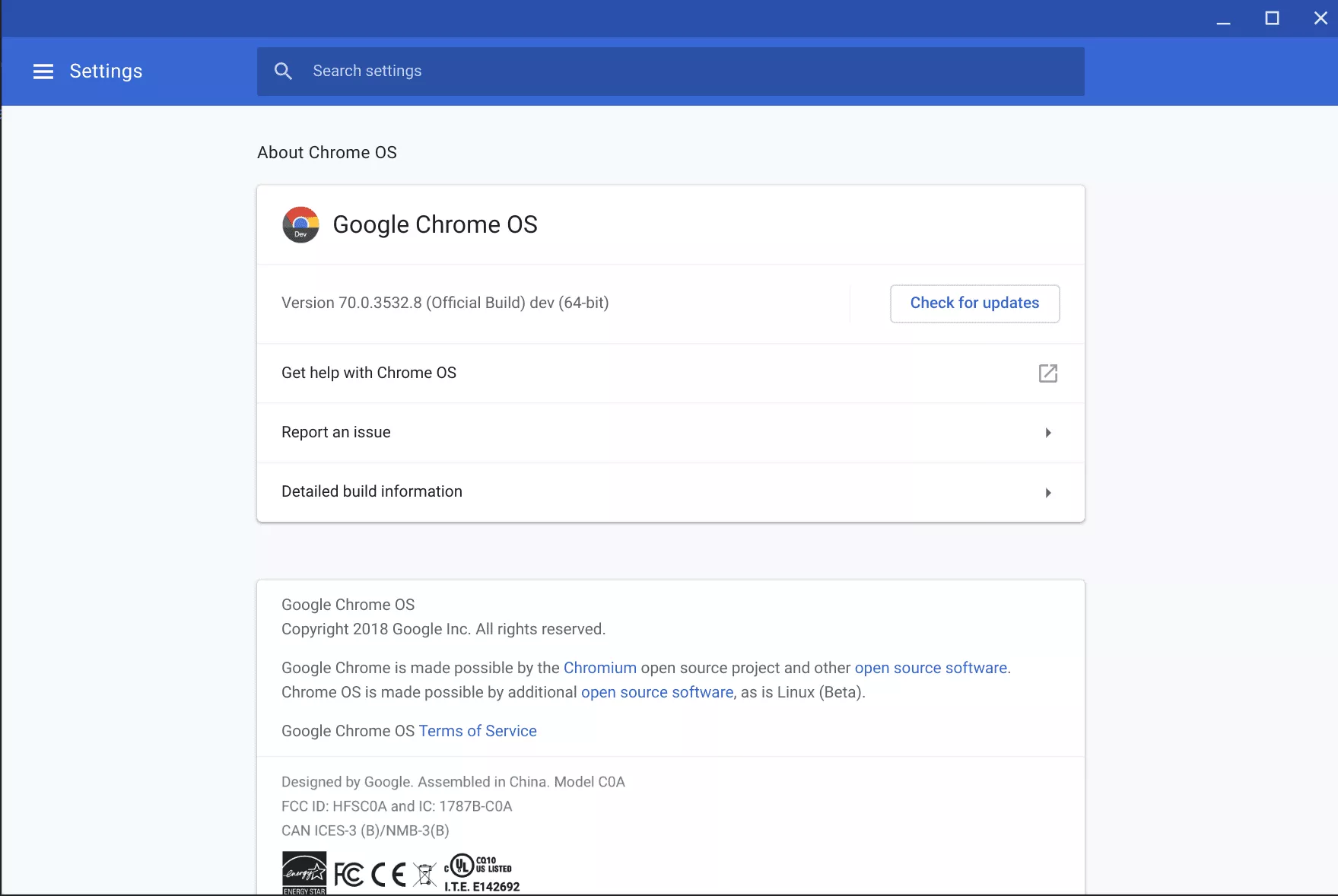Expand Report an issue using its arrow
This screenshot has width=1338, height=896.
tap(1047, 433)
